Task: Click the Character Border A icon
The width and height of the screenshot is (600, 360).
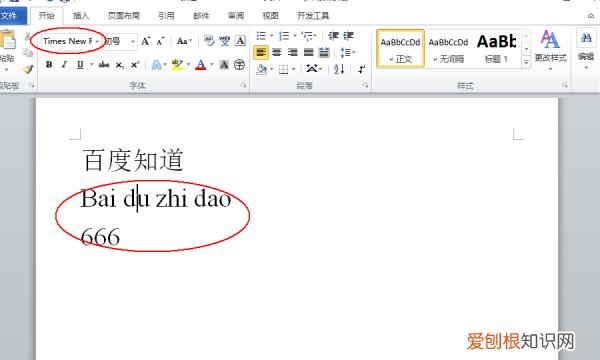Action: pyautogui.click(x=240, y=41)
